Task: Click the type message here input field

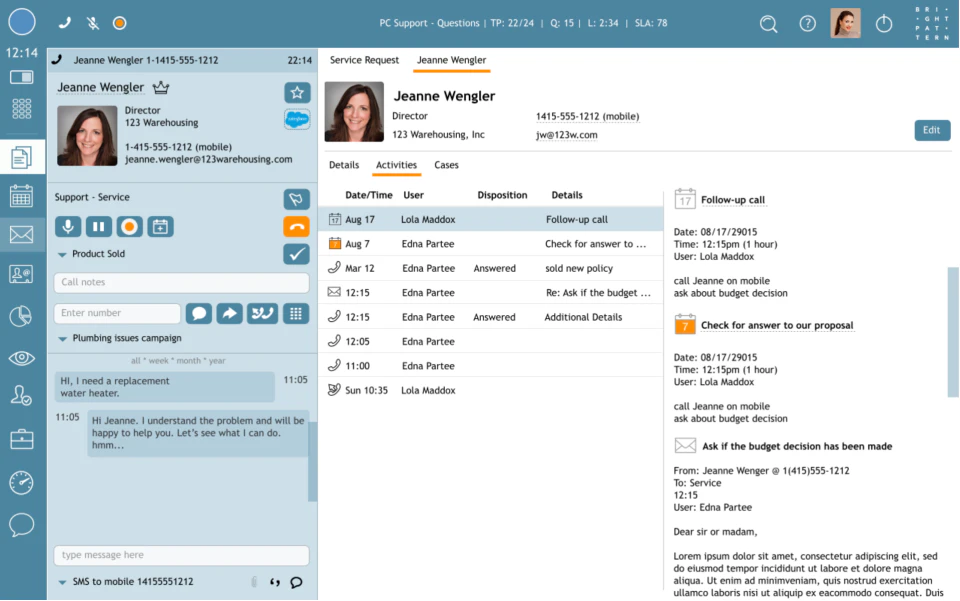Action: [181, 554]
